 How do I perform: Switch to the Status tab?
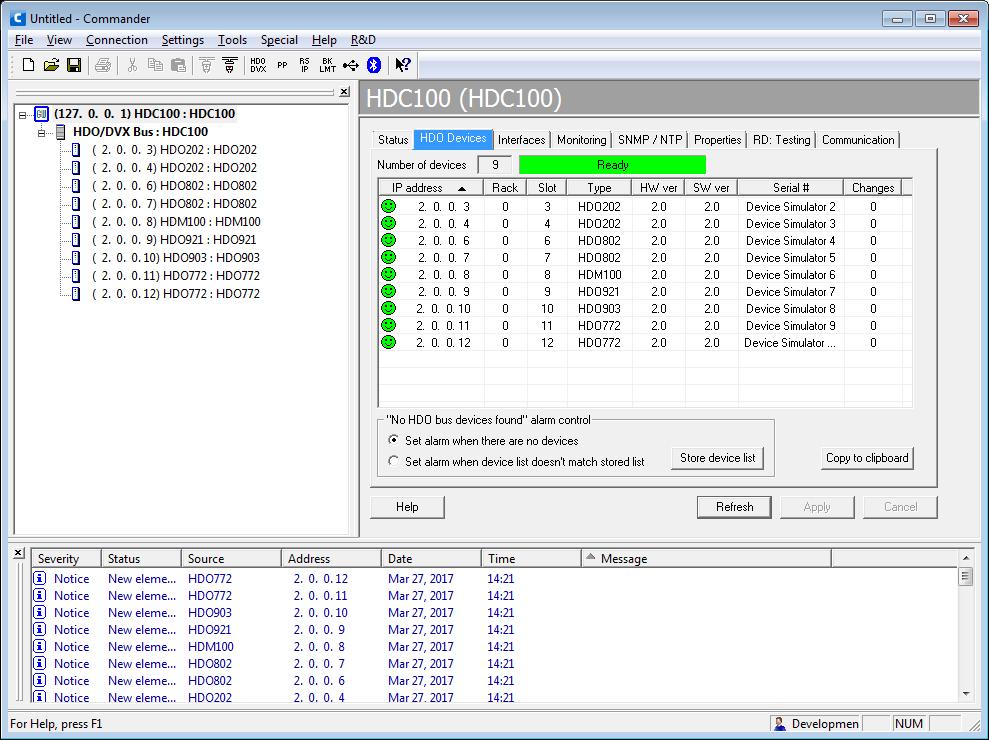[x=393, y=140]
